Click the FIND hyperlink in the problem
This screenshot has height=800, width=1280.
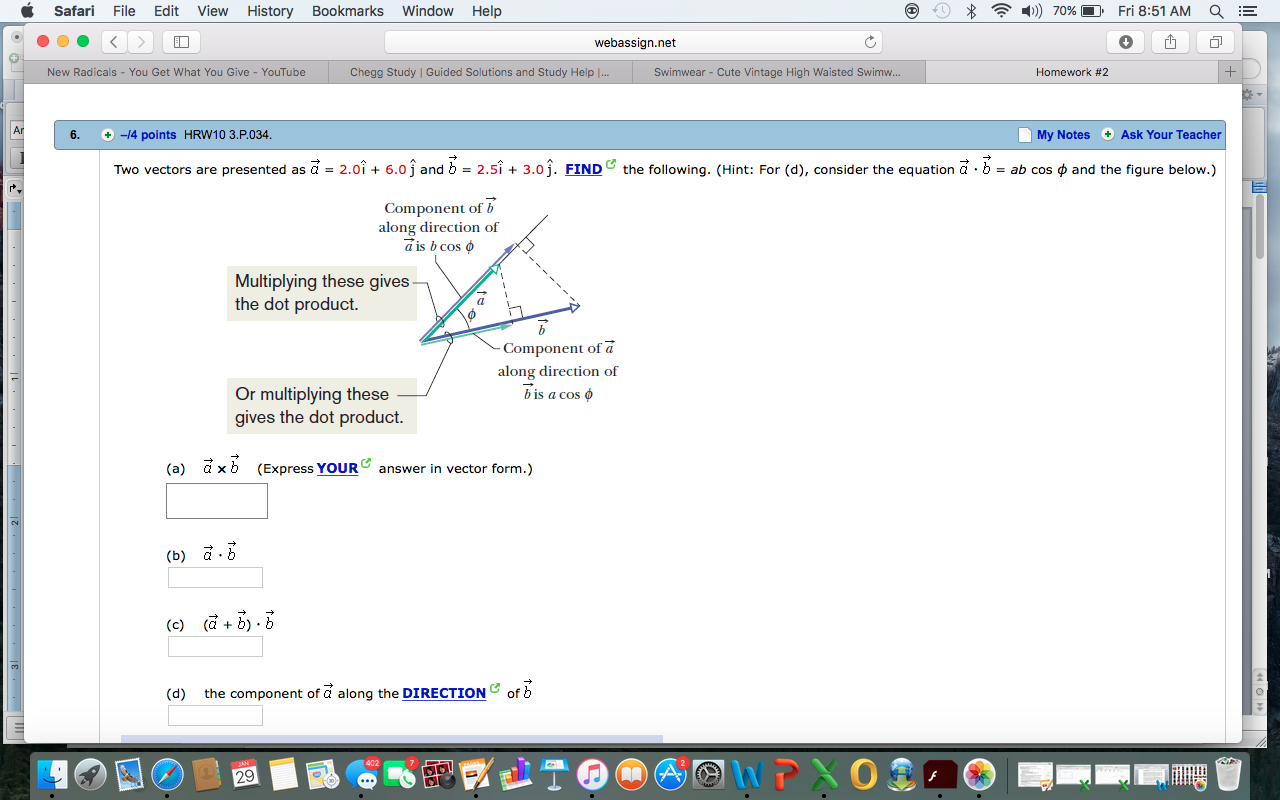pos(585,169)
